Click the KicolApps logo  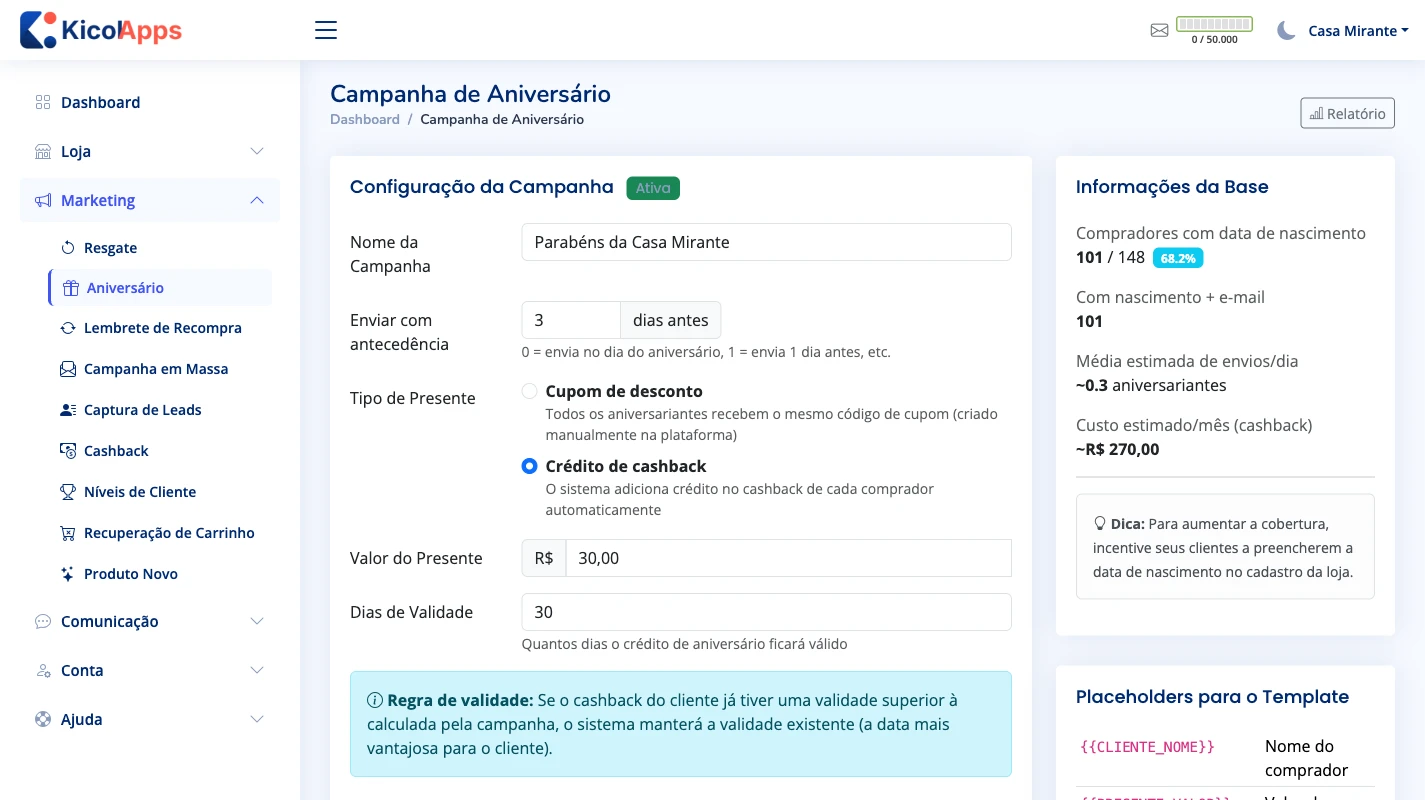click(x=101, y=30)
